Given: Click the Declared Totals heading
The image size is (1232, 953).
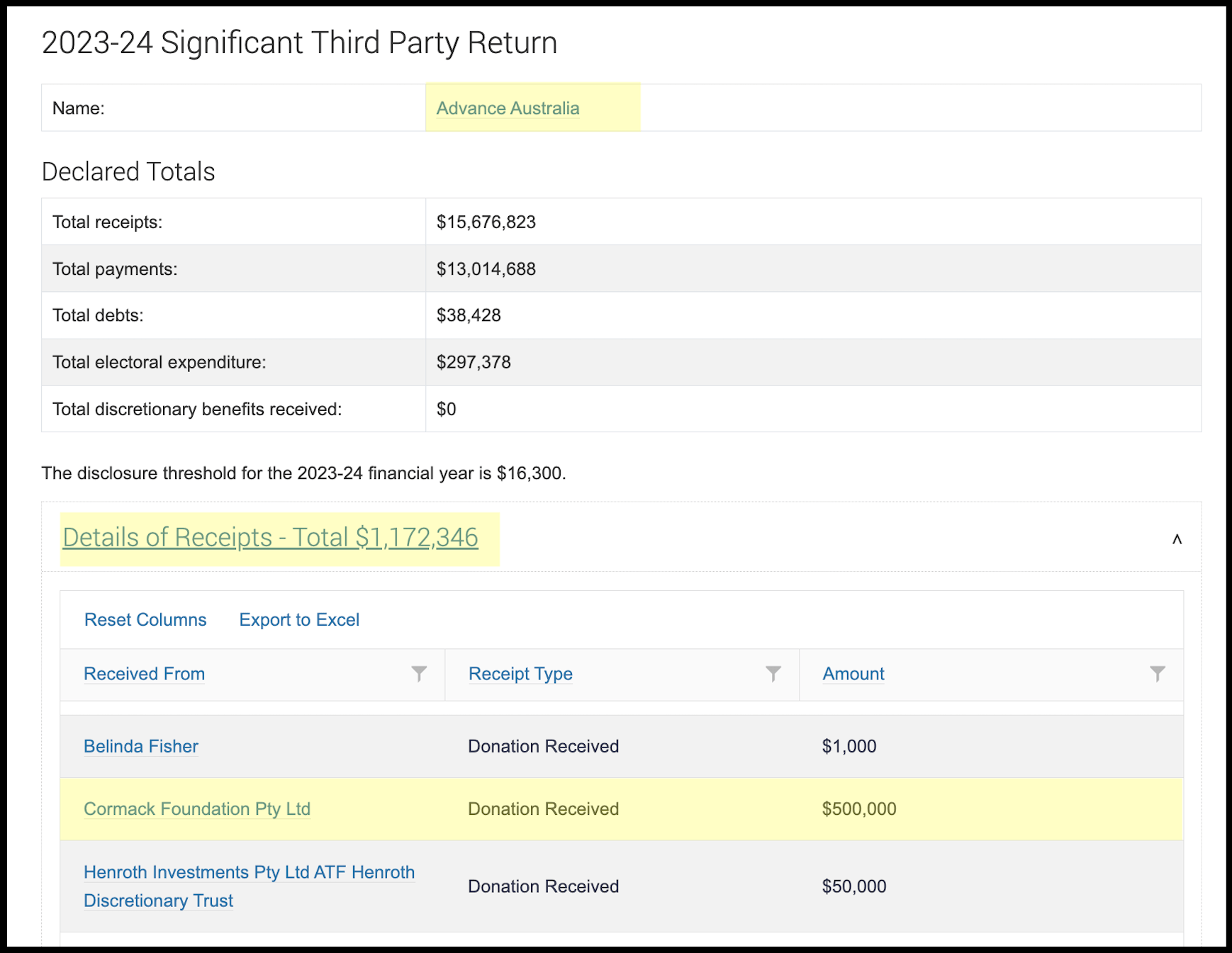Looking at the screenshot, I should click(x=128, y=171).
